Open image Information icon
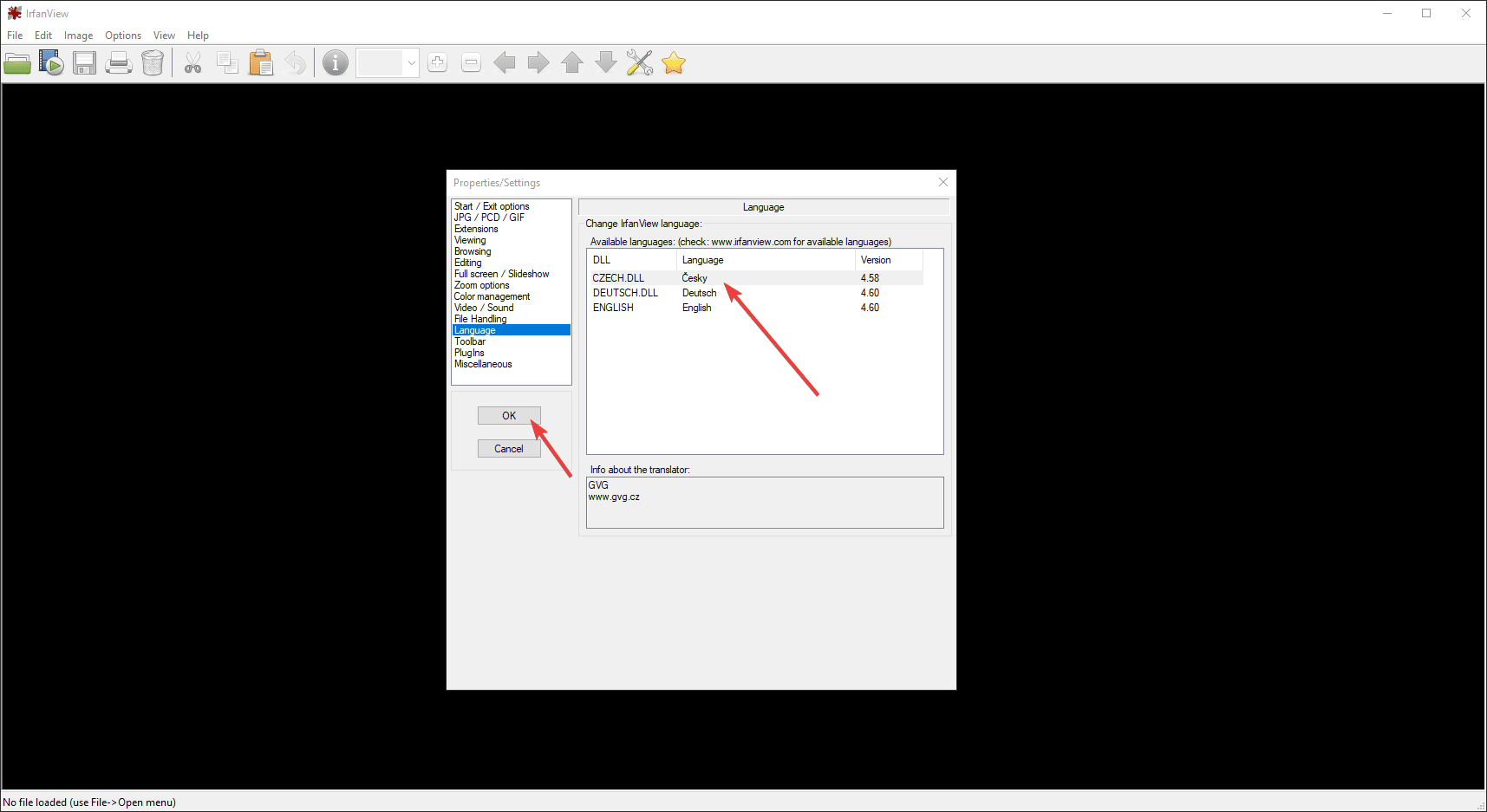This screenshot has height=812, width=1487. (x=336, y=63)
